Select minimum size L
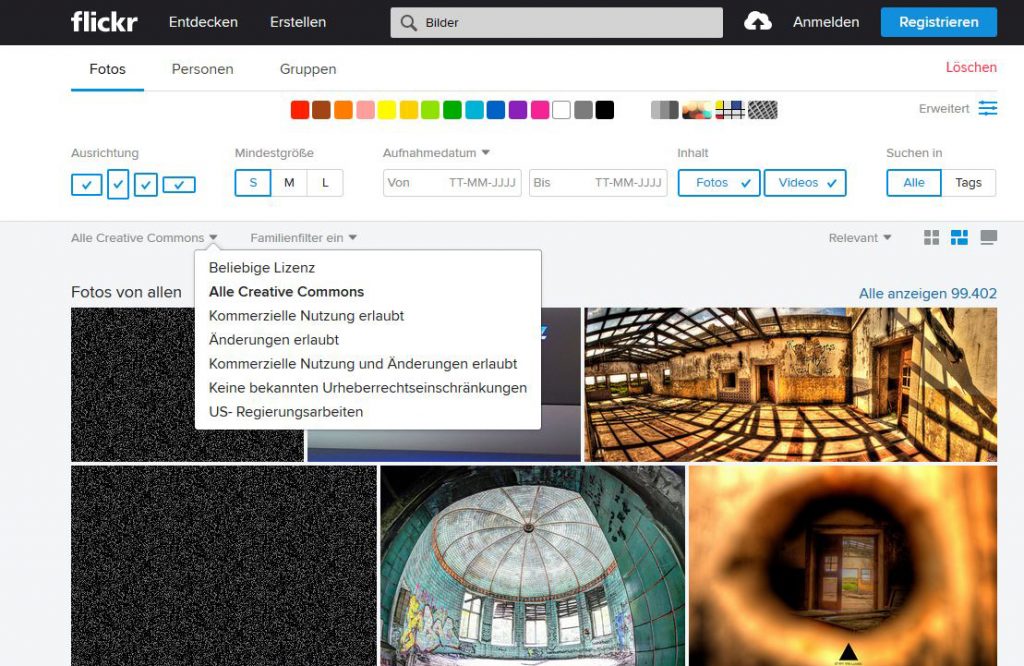 [325, 183]
